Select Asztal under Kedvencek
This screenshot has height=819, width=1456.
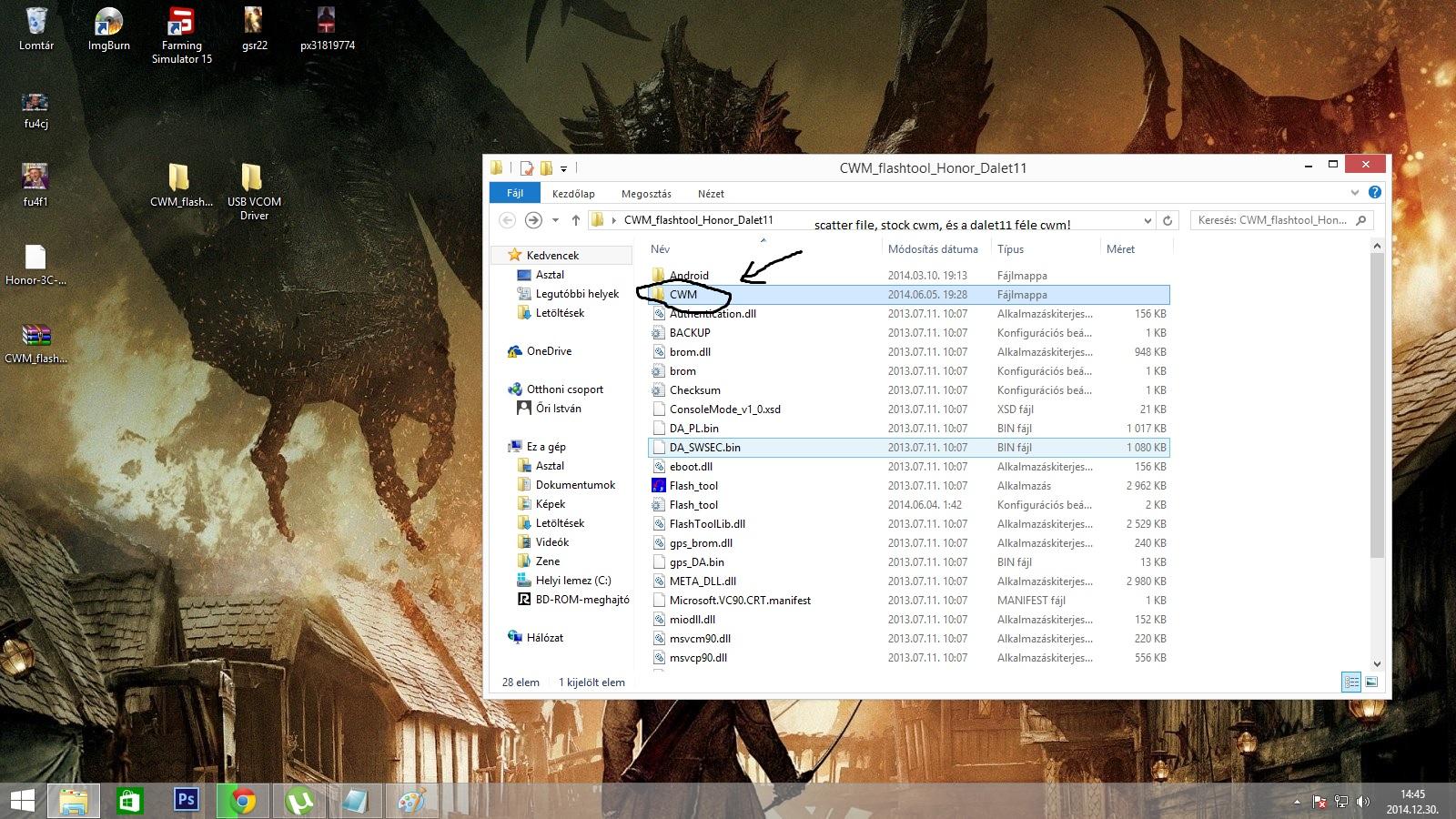coord(550,275)
